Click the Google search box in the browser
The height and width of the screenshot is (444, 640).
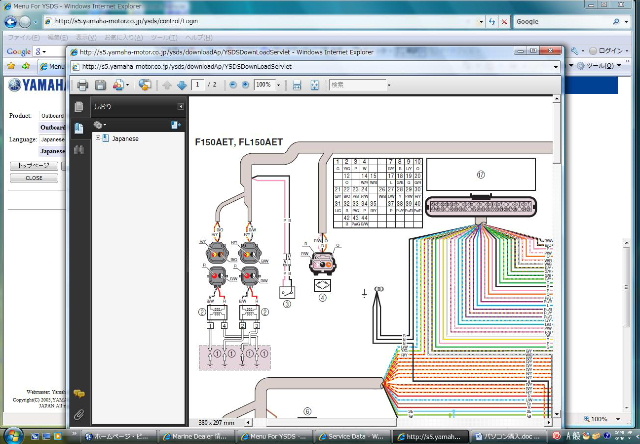click(x=561, y=22)
